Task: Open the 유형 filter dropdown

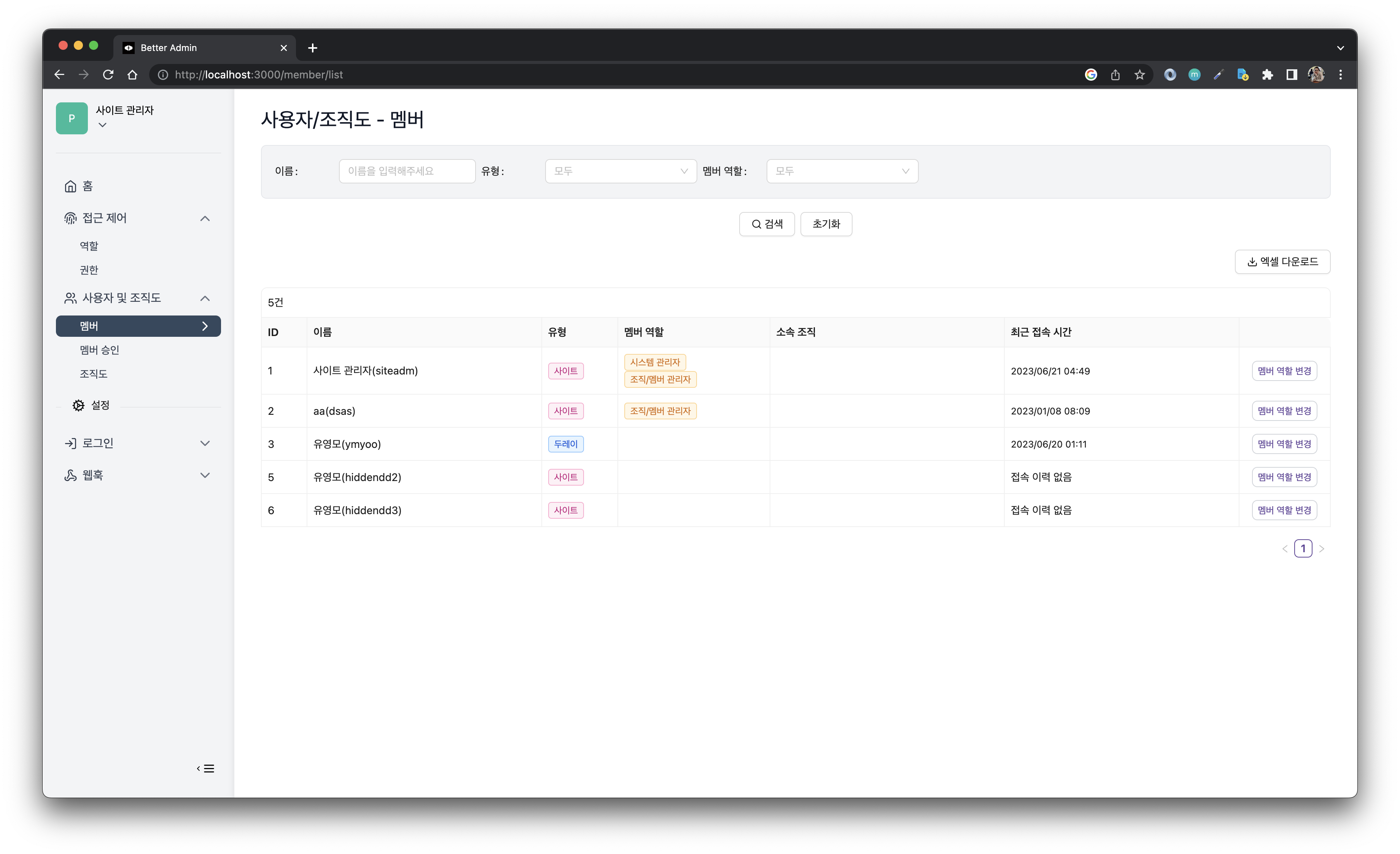Action: pos(620,171)
